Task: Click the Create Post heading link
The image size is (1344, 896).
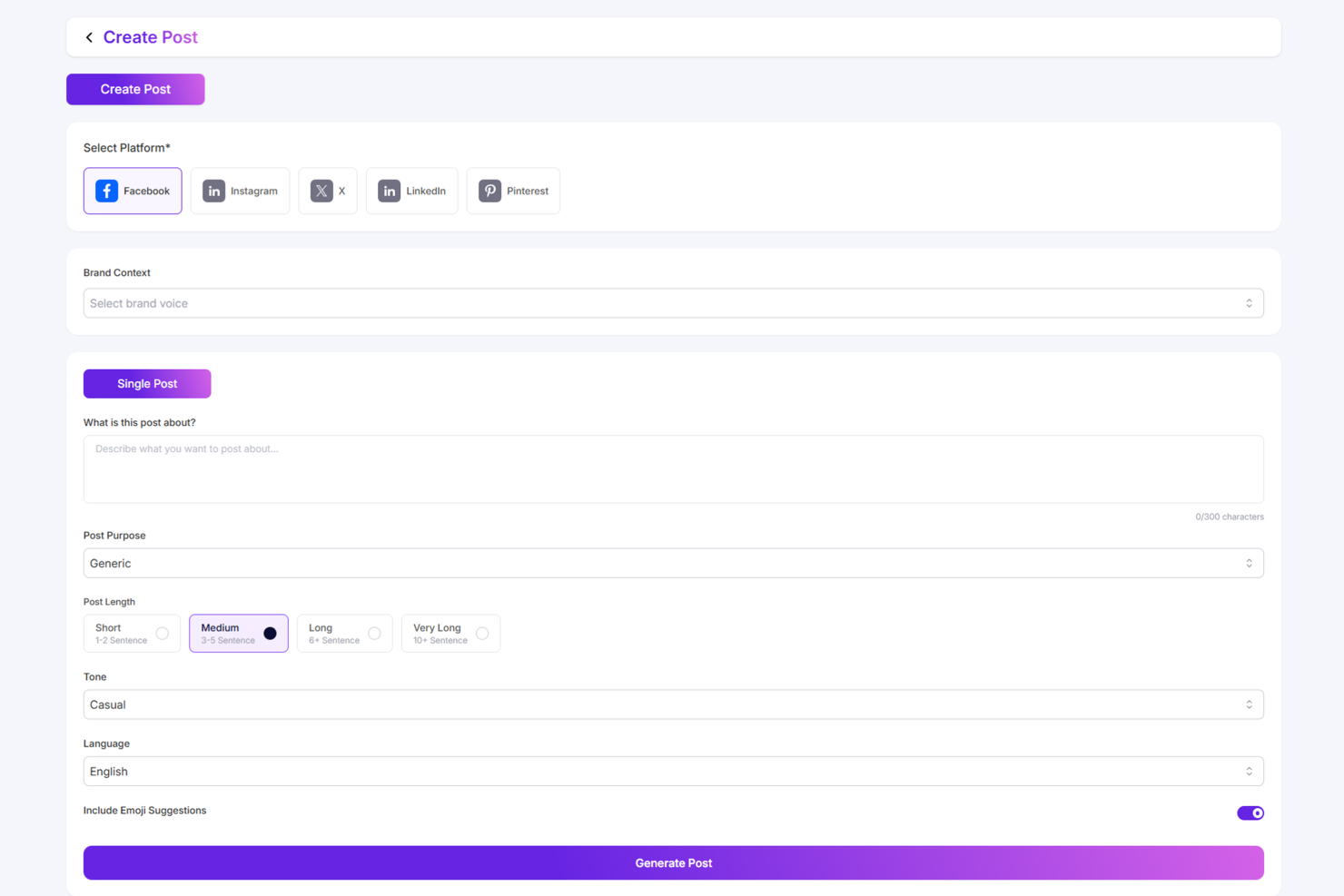Action: tap(150, 37)
